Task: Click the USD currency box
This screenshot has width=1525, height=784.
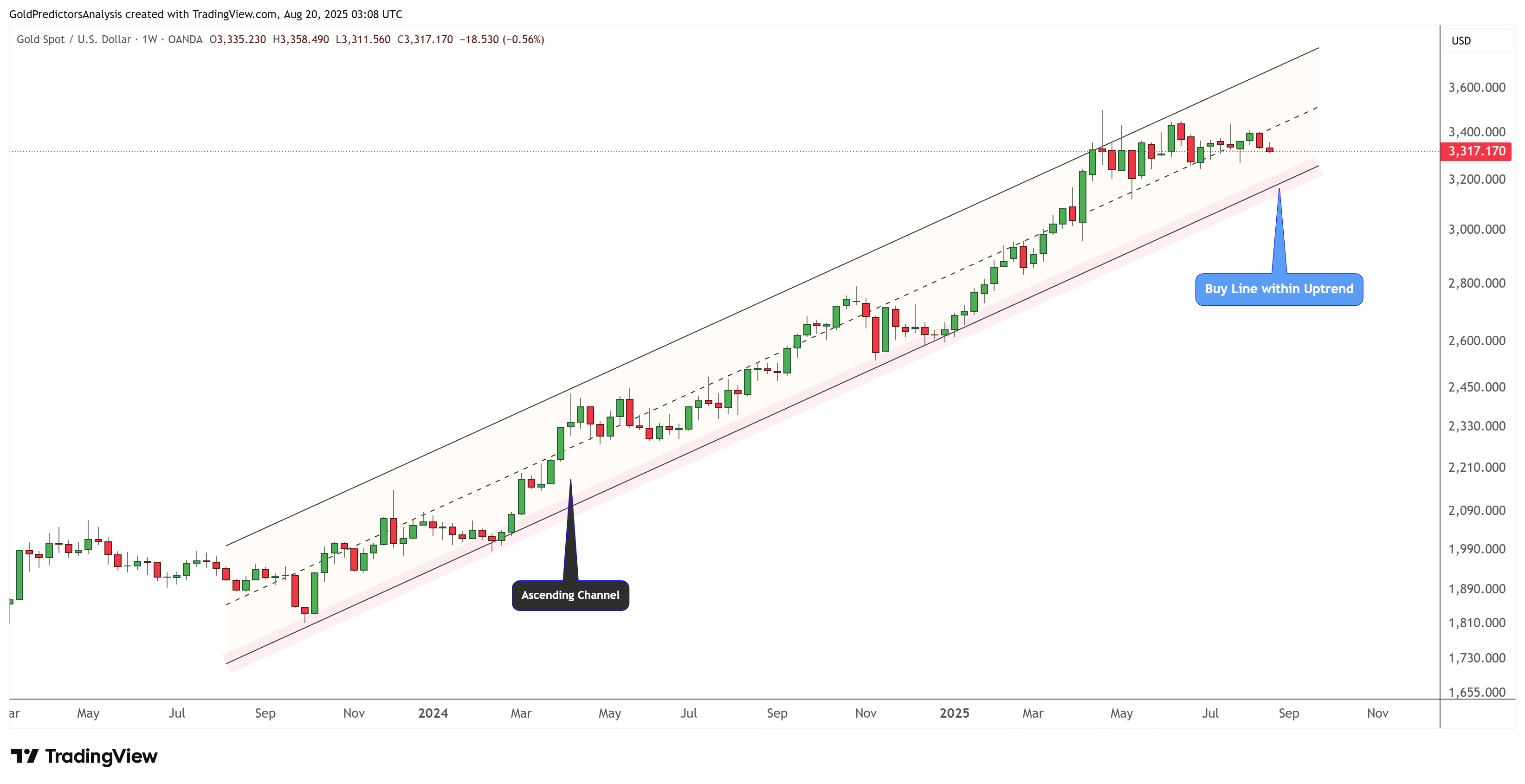Action: pyautogui.click(x=1477, y=41)
